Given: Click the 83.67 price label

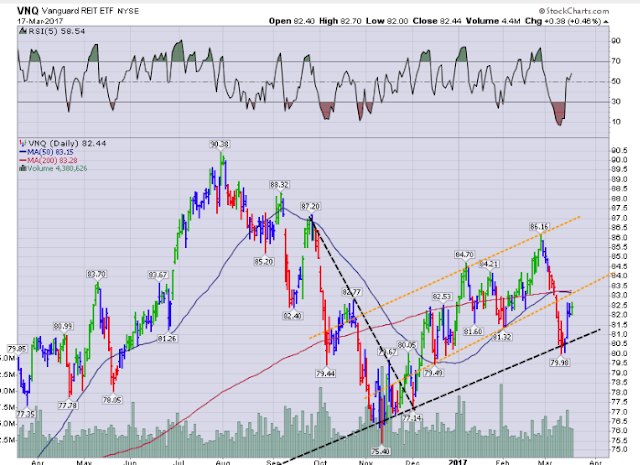Looking at the screenshot, I should [x=158, y=275].
